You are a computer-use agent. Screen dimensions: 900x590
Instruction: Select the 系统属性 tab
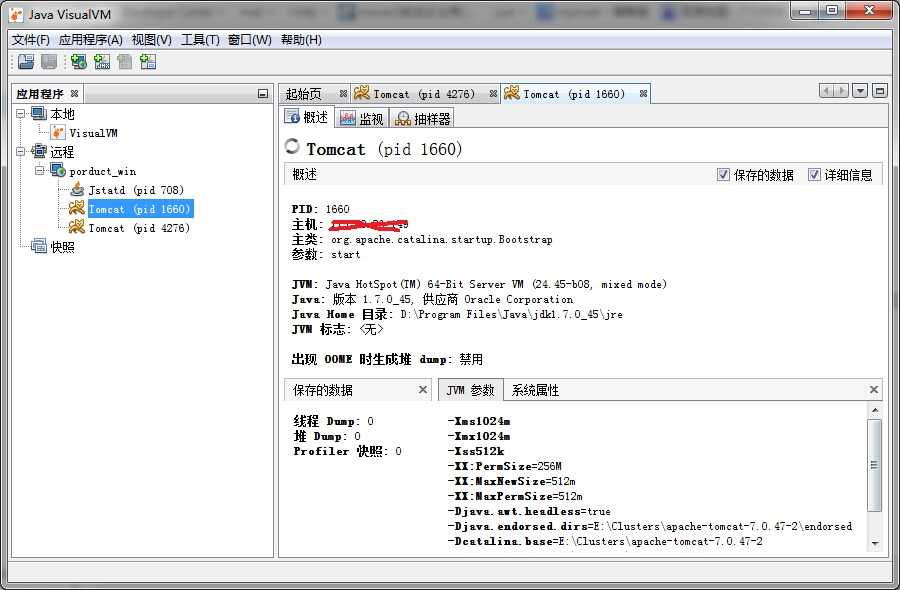click(x=535, y=390)
